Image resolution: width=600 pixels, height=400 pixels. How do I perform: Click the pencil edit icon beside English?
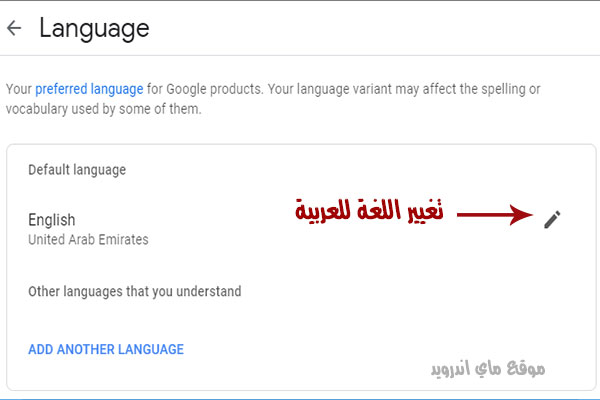click(x=552, y=219)
